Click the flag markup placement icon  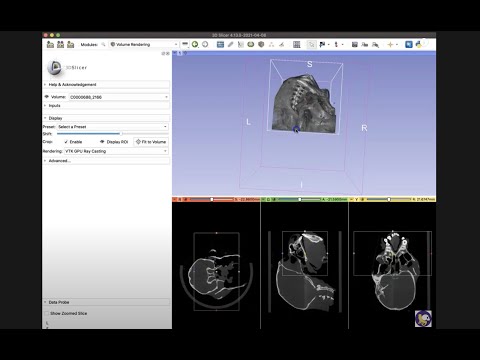[x=322, y=44]
